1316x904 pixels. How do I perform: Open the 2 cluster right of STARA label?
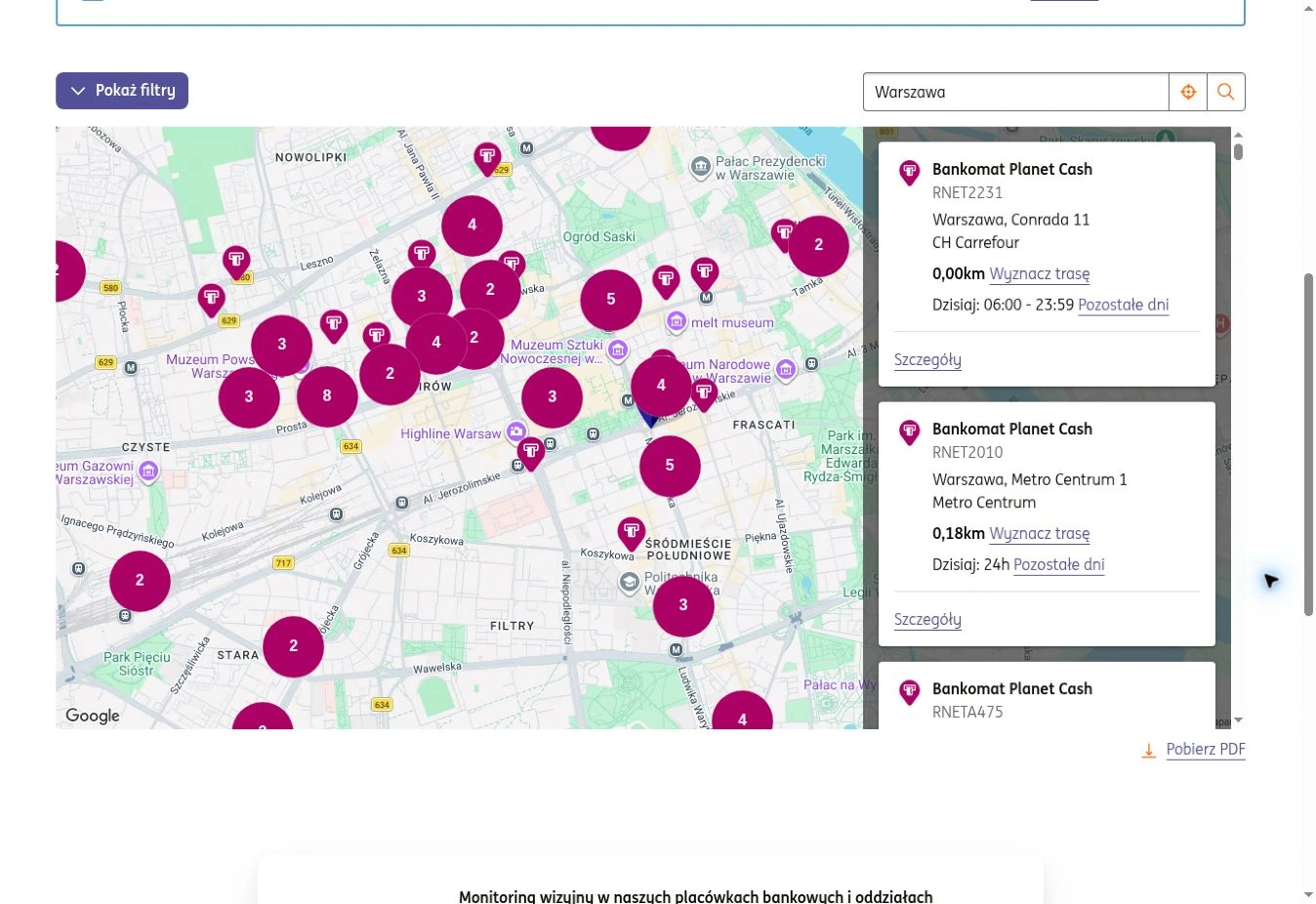[294, 646]
